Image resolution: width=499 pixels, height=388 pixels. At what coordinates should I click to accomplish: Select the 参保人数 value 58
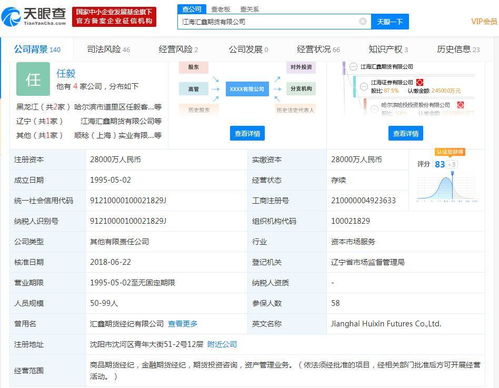335,303
